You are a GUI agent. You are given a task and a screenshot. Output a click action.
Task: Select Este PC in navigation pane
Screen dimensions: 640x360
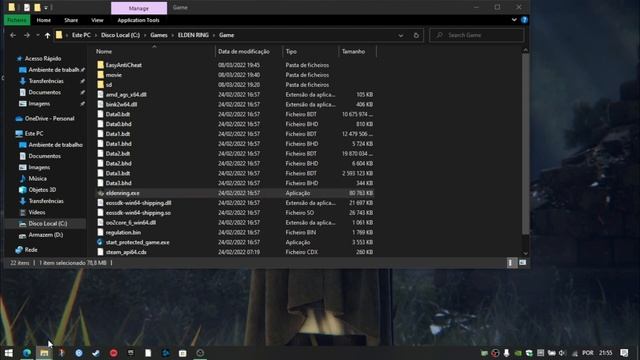pos(34,133)
